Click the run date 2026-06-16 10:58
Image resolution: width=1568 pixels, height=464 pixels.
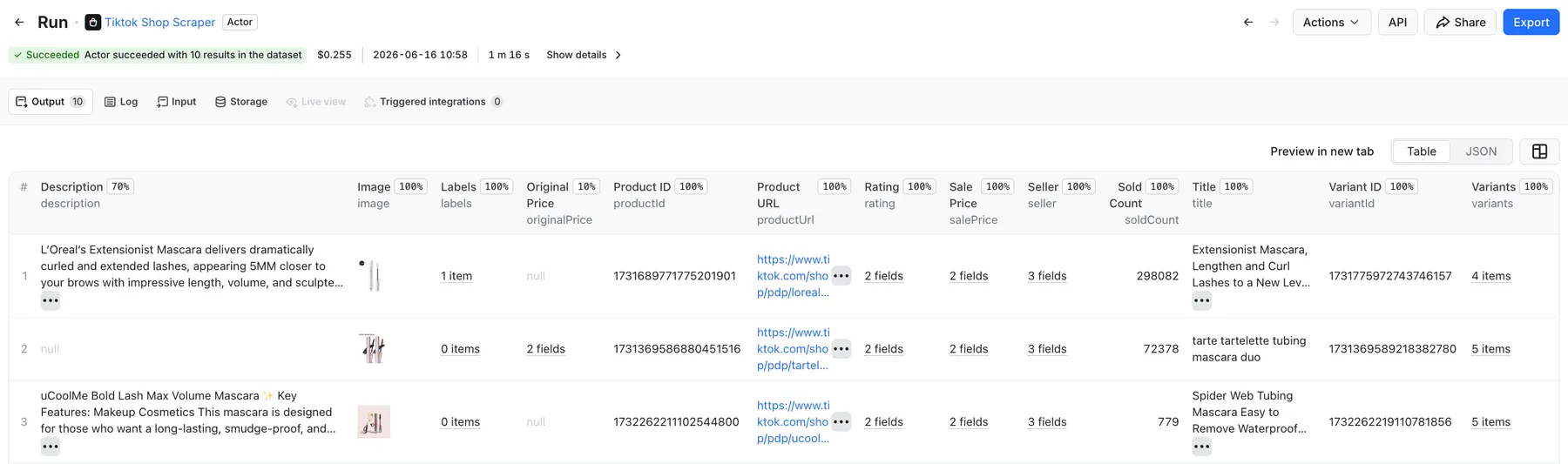(x=420, y=55)
